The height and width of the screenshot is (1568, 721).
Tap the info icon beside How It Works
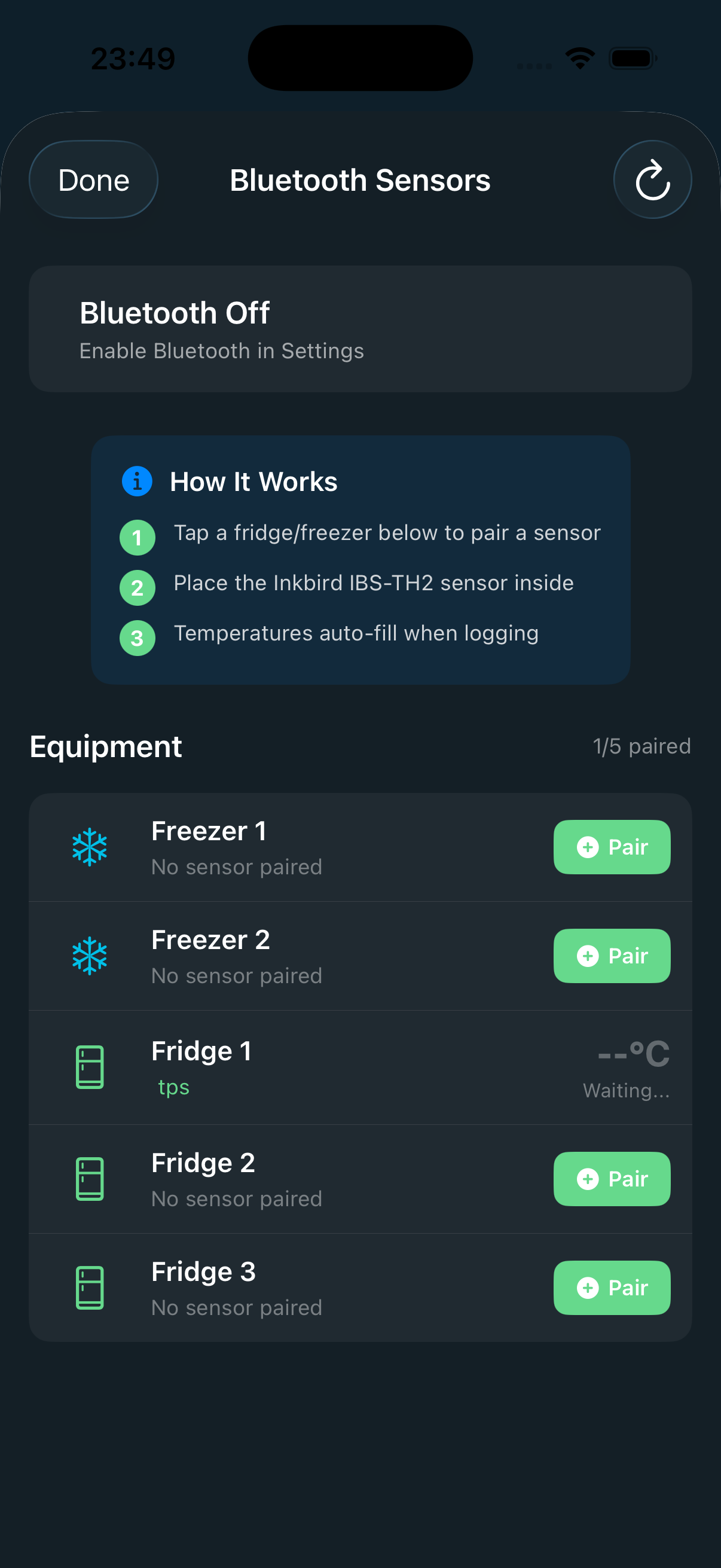coord(136,481)
